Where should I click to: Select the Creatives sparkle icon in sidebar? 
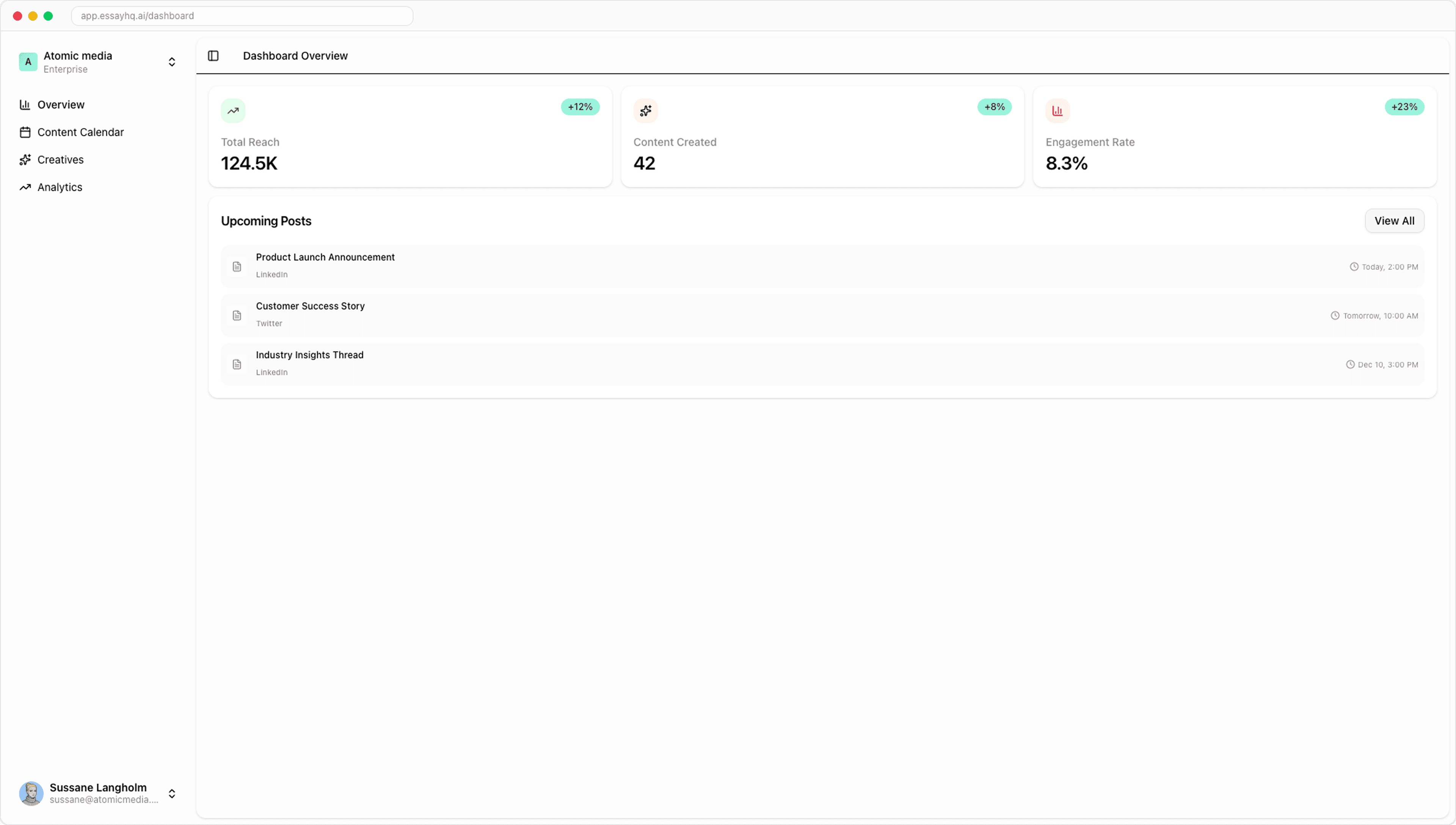[x=25, y=159]
